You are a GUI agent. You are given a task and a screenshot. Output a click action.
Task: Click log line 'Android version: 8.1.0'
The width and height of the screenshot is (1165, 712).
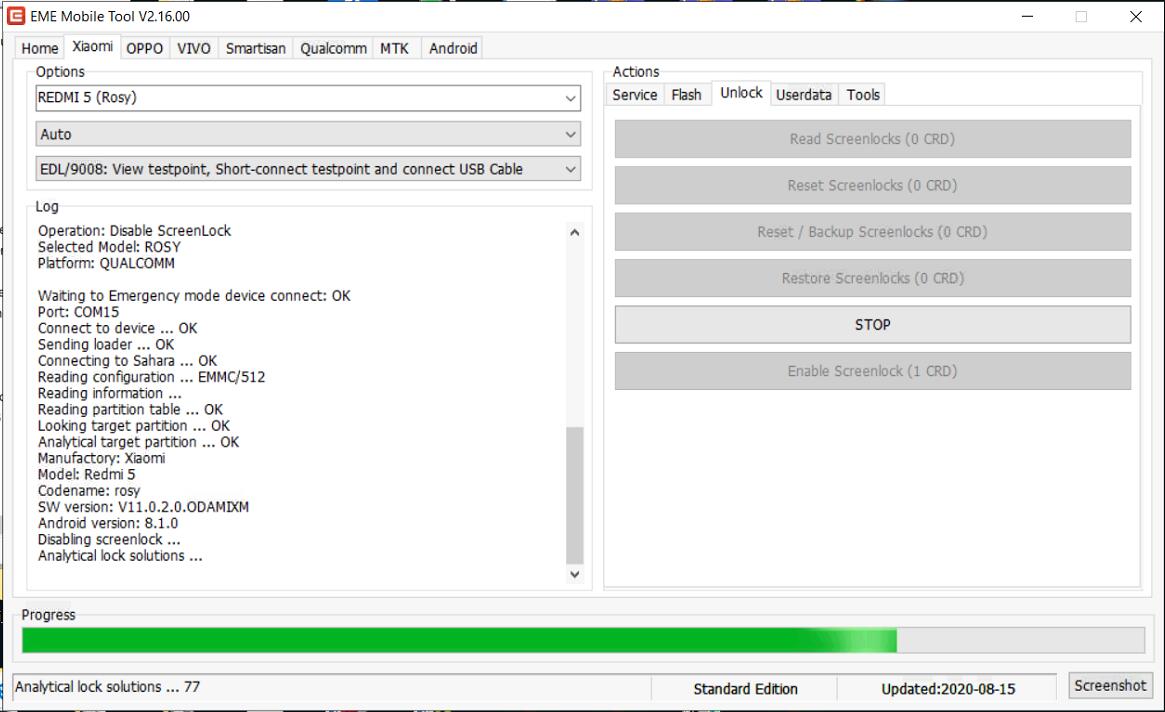pos(108,523)
